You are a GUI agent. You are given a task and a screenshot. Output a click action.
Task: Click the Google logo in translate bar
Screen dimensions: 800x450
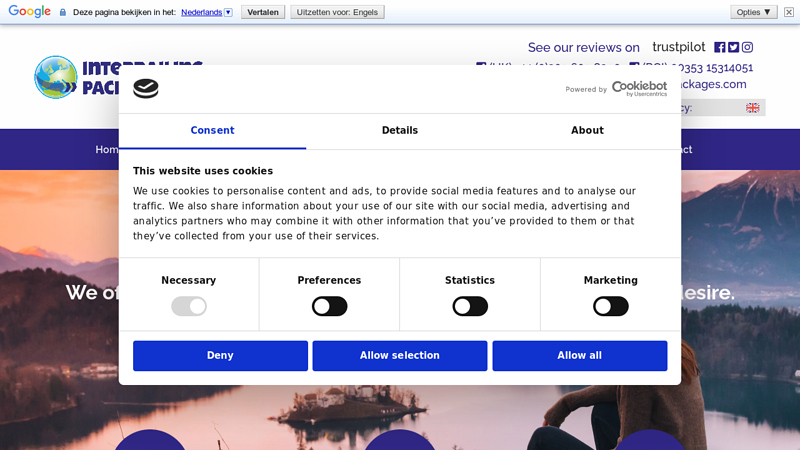tap(30, 11)
